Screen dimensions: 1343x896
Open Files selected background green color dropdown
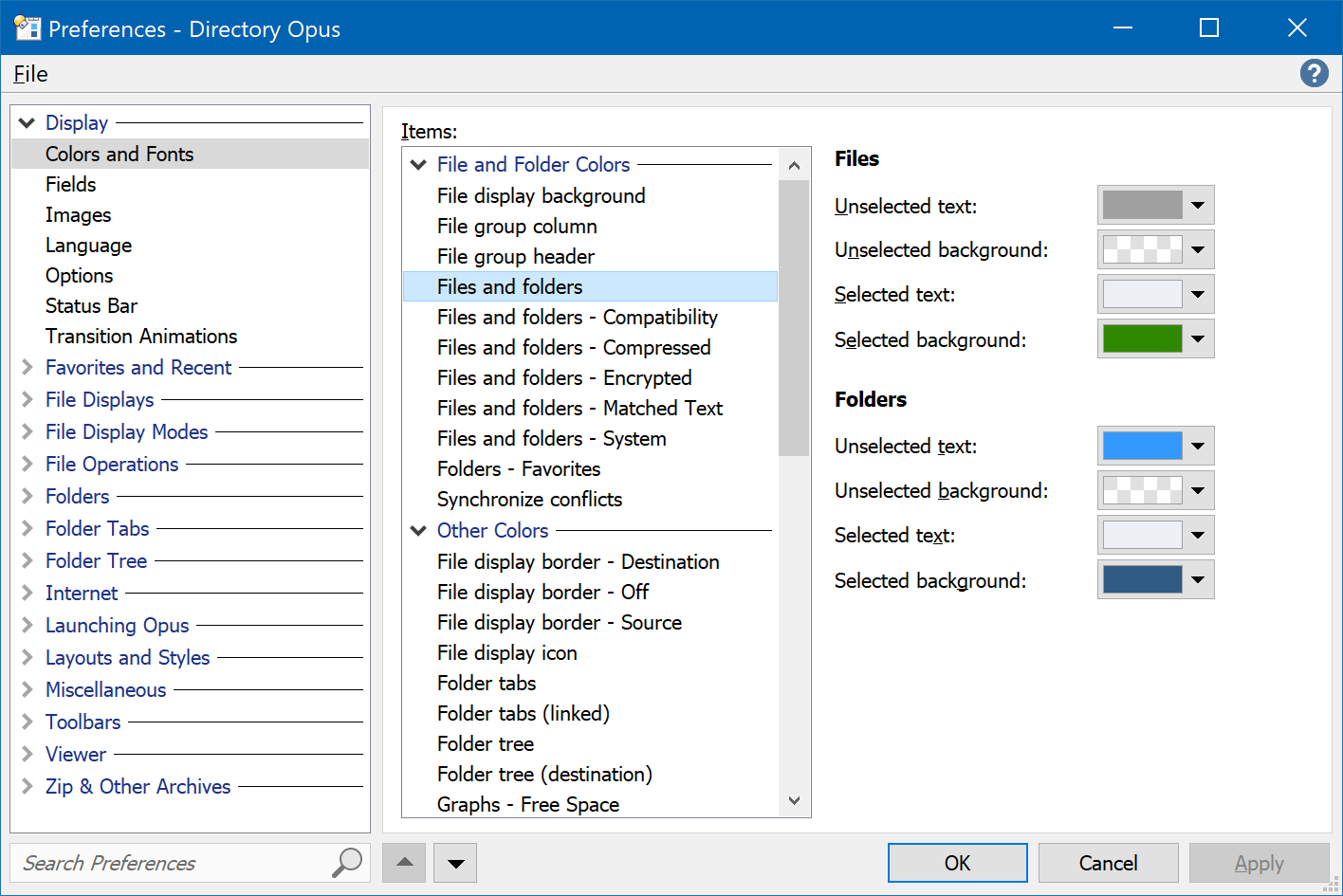coord(1155,338)
